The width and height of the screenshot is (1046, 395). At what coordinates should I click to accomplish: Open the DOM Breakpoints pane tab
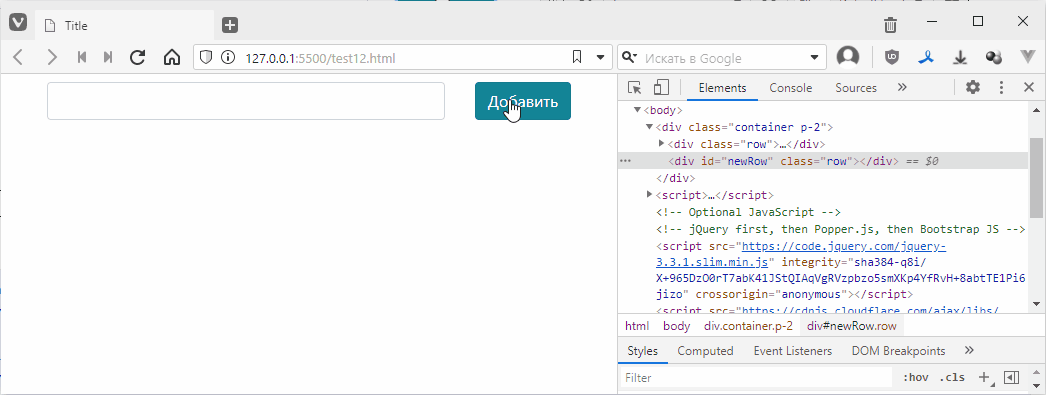(898, 351)
